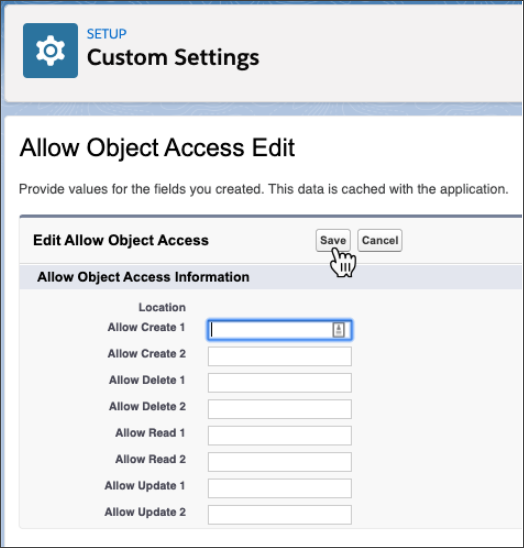The height and width of the screenshot is (548, 524).
Task: Click the Allow Update 1 text field
Action: (280, 488)
